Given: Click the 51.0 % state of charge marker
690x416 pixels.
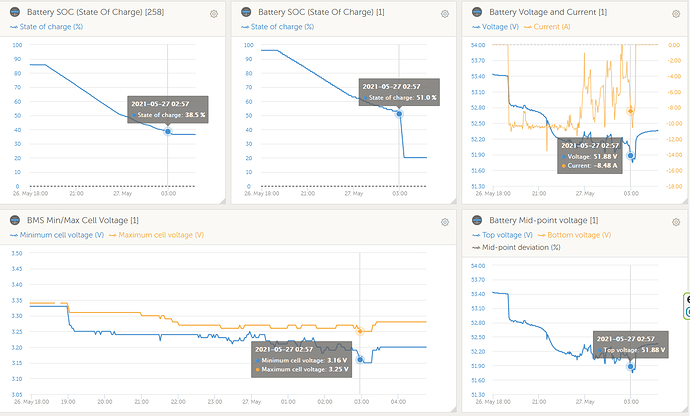Looking at the screenshot, I should coord(399,114).
